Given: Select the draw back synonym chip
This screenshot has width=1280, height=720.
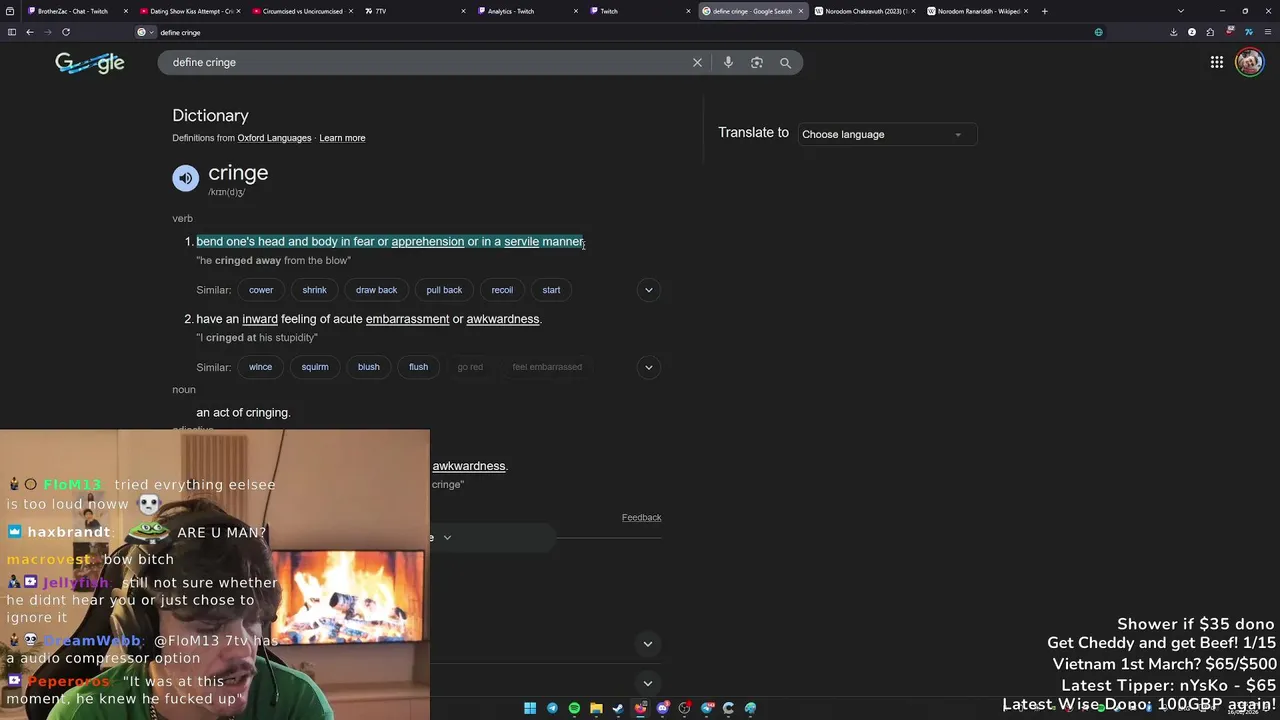Looking at the screenshot, I should [x=376, y=290].
